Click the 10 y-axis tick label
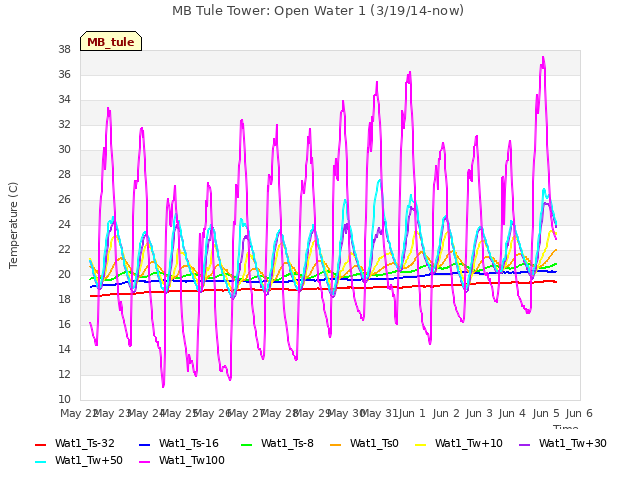 pyautogui.click(x=64, y=400)
